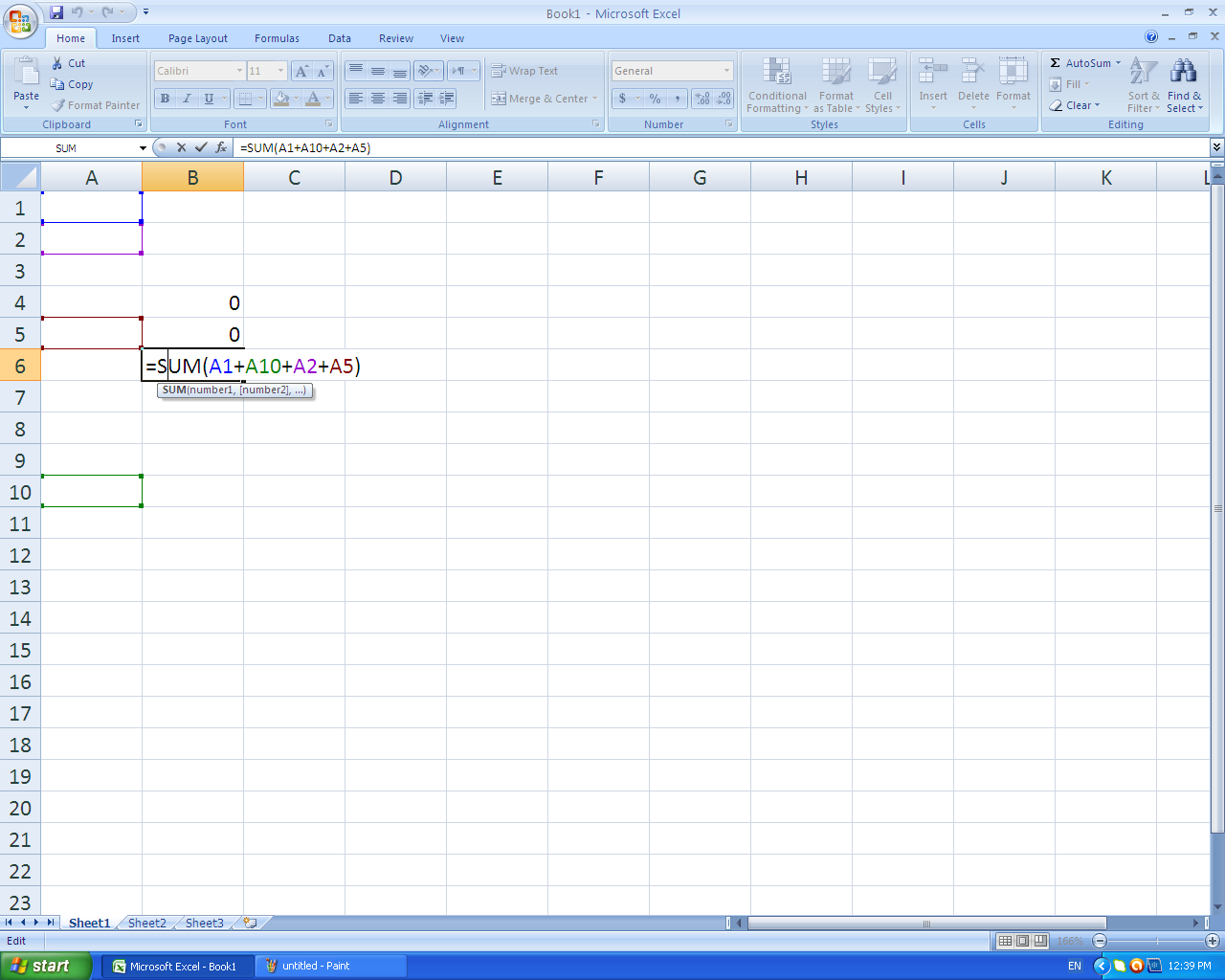The image size is (1225, 980).
Task: Click Conditional Formatting icon
Action: tap(777, 72)
